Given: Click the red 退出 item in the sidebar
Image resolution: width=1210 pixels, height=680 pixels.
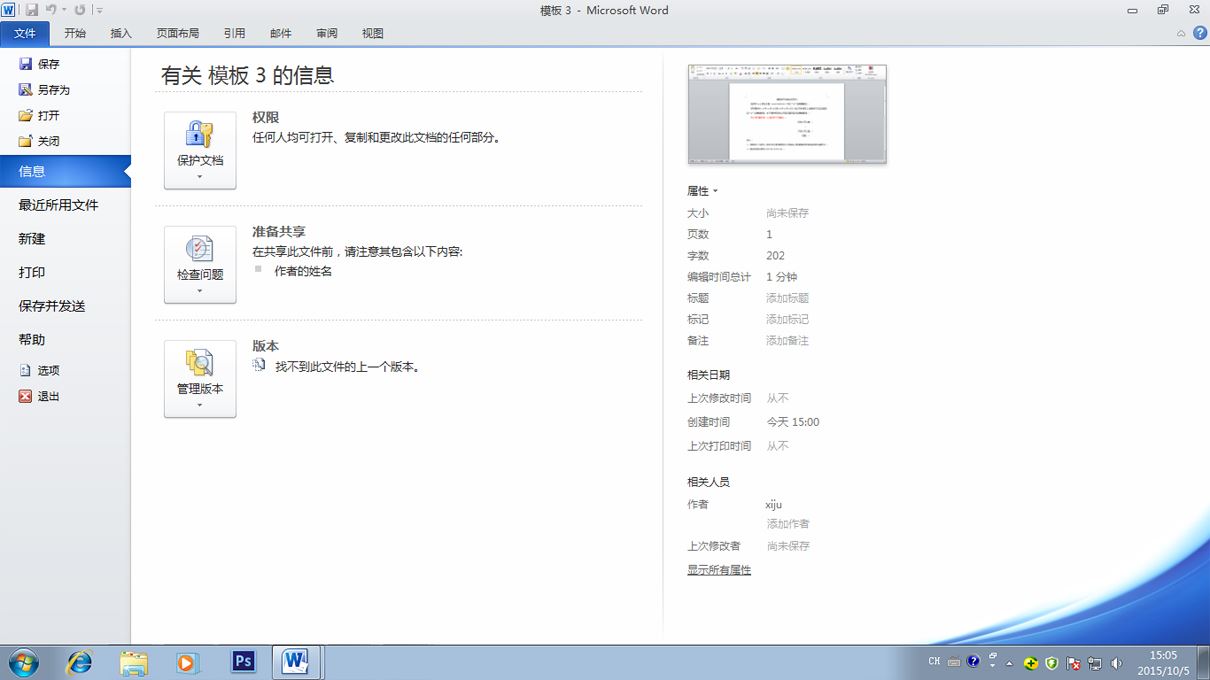Looking at the screenshot, I should (x=40, y=396).
